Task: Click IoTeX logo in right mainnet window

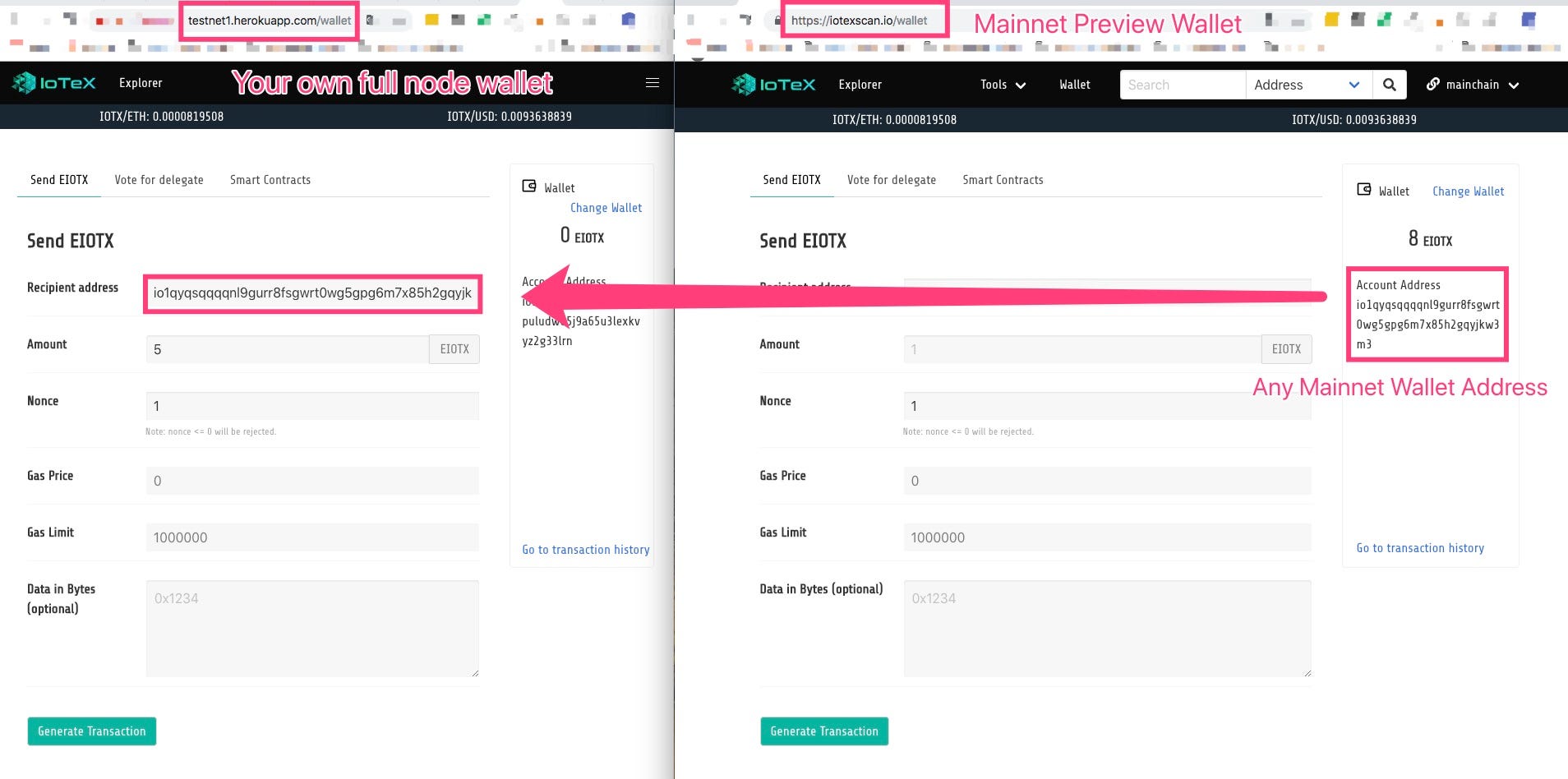Action: (774, 85)
